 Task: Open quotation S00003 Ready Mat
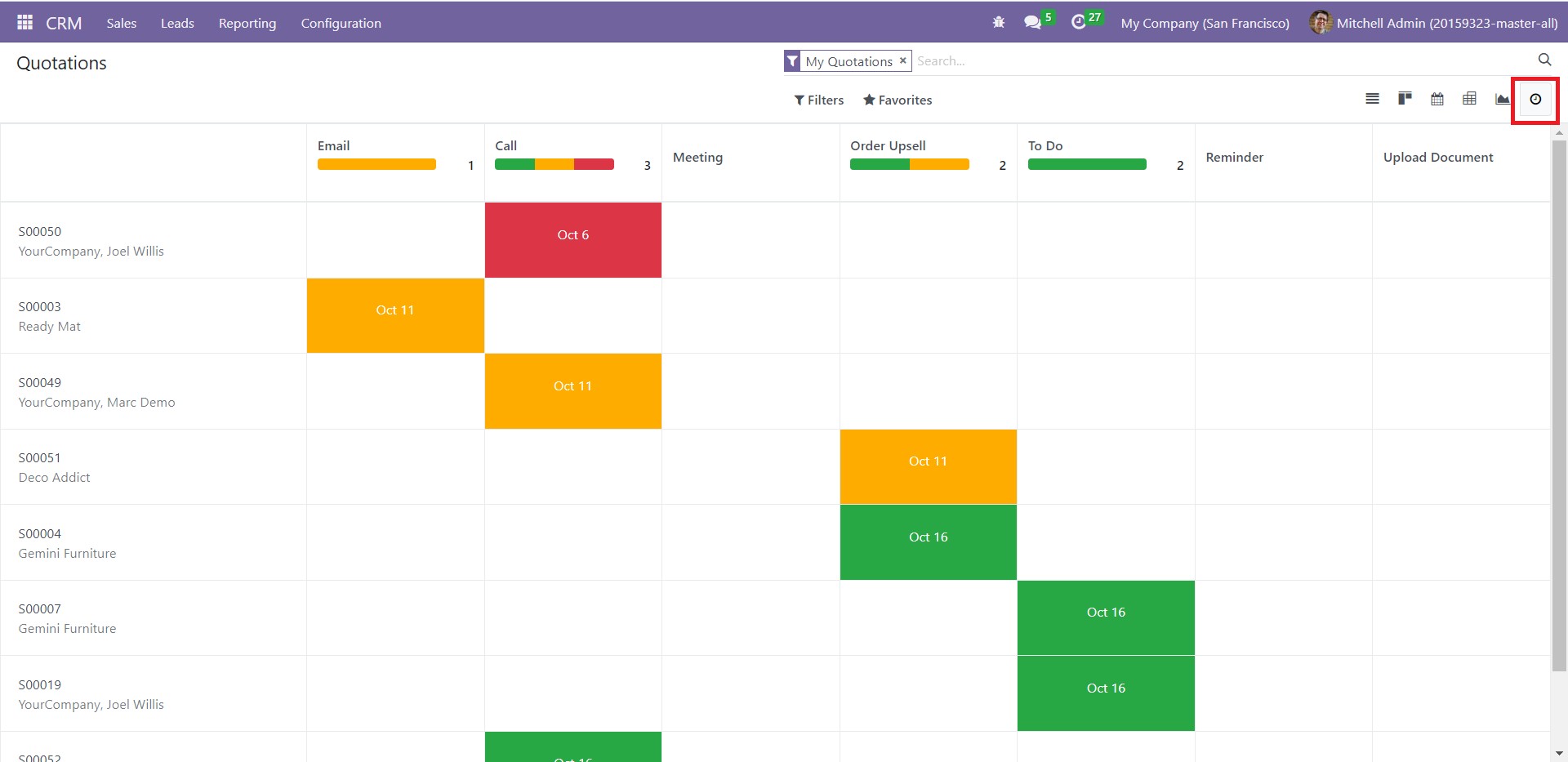click(154, 315)
